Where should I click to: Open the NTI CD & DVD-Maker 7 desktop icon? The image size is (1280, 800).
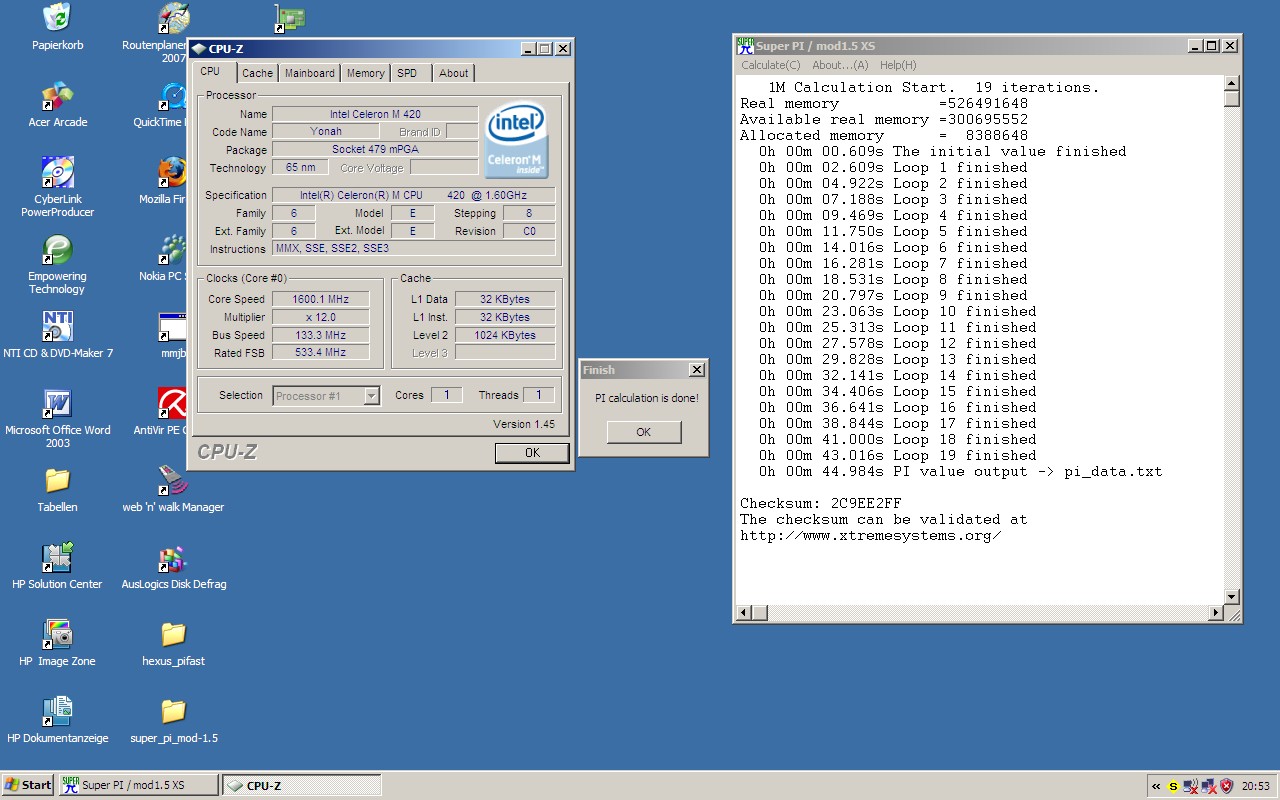coord(57,327)
